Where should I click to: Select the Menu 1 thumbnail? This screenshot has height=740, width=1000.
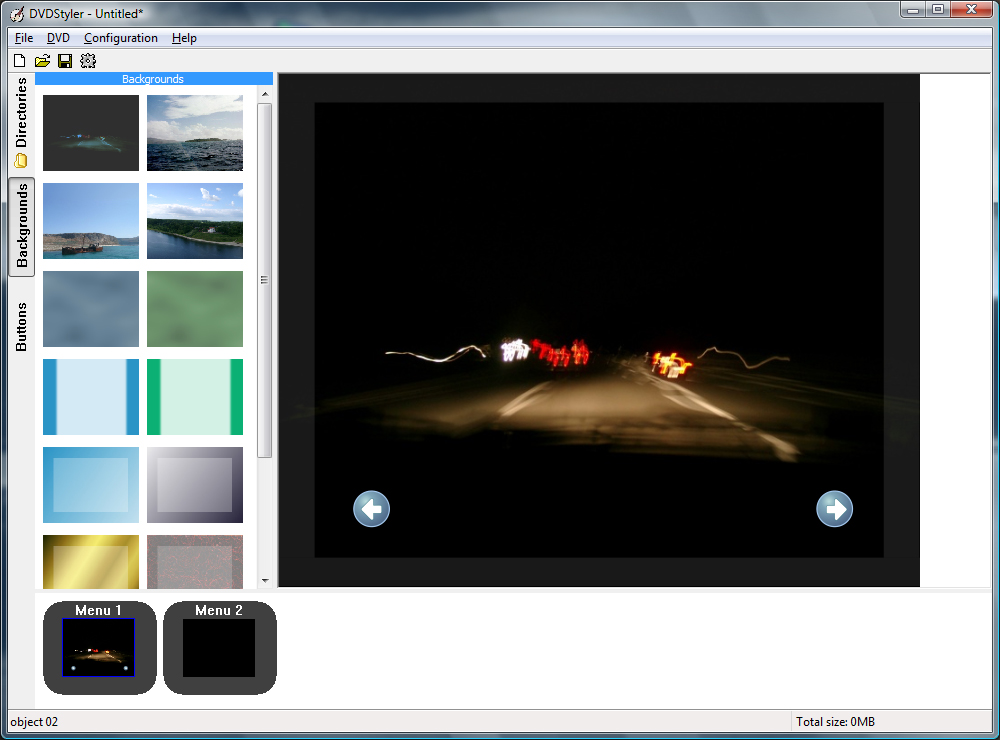click(99, 647)
